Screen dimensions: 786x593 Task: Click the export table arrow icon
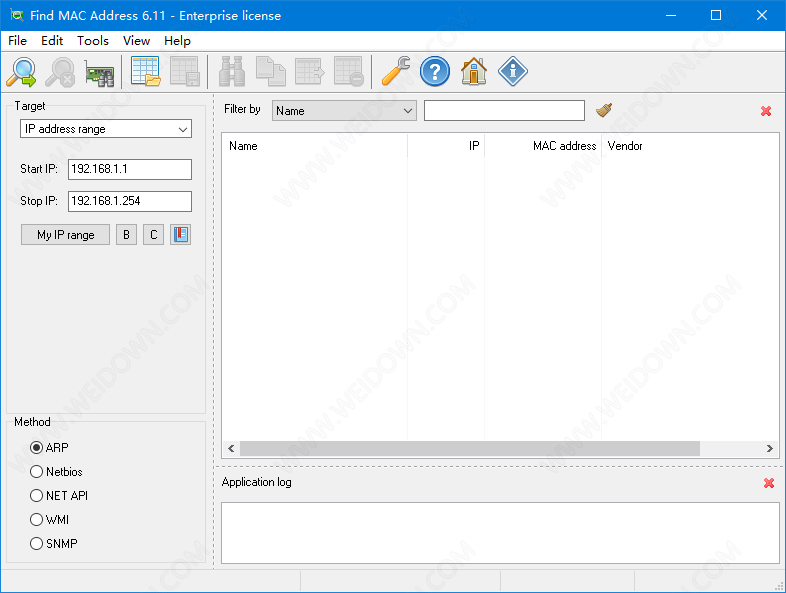click(x=309, y=72)
